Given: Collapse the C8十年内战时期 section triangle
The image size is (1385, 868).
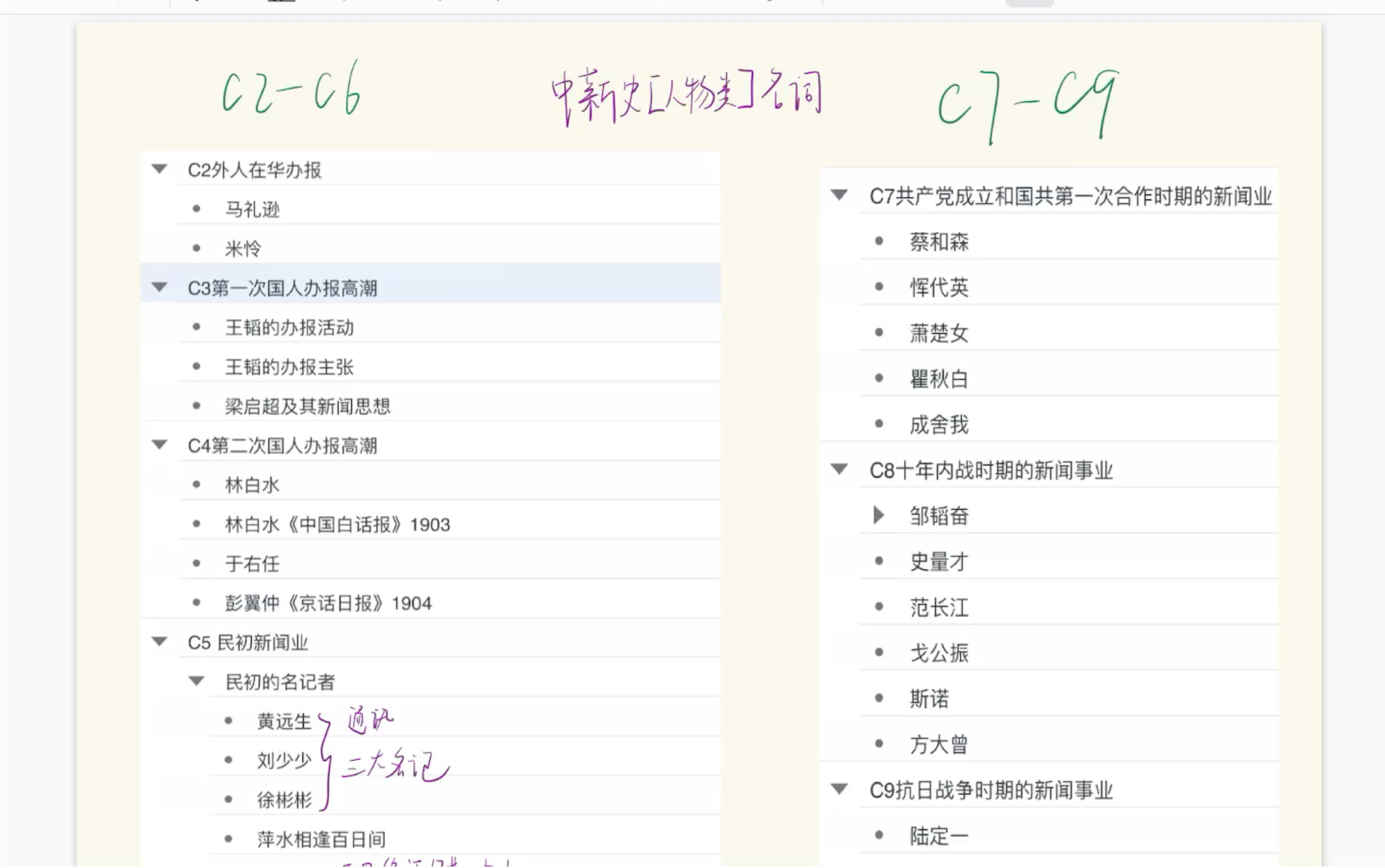Looking at the screenshot, I should (839, 469).
